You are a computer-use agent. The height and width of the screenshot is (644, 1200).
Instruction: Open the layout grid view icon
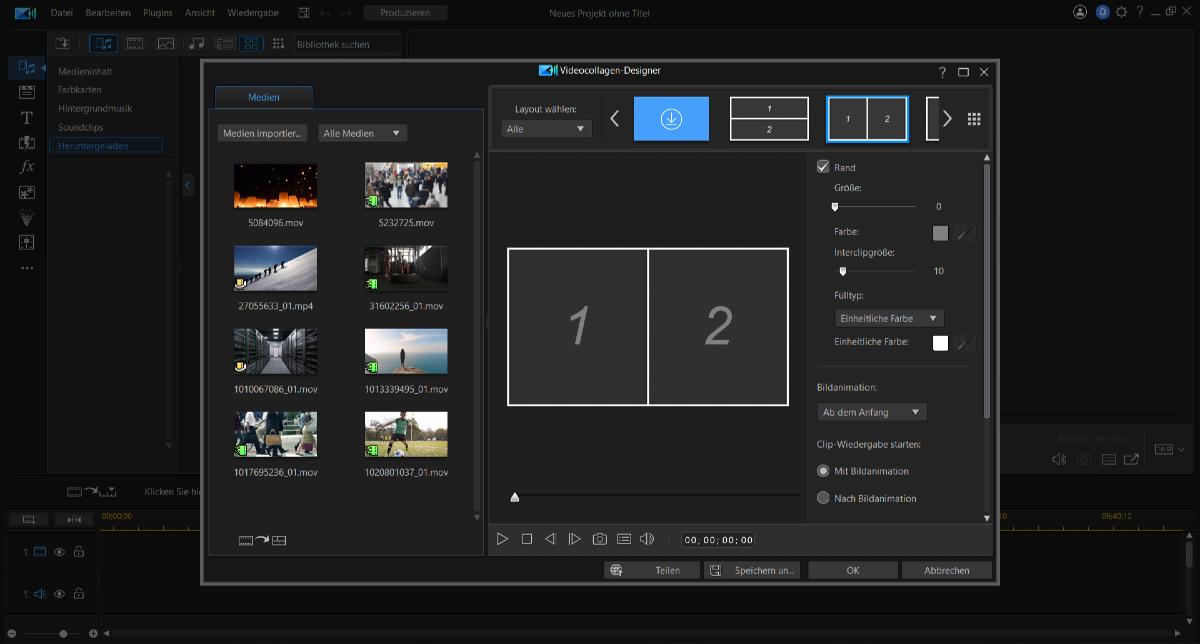tap(974, 119)
